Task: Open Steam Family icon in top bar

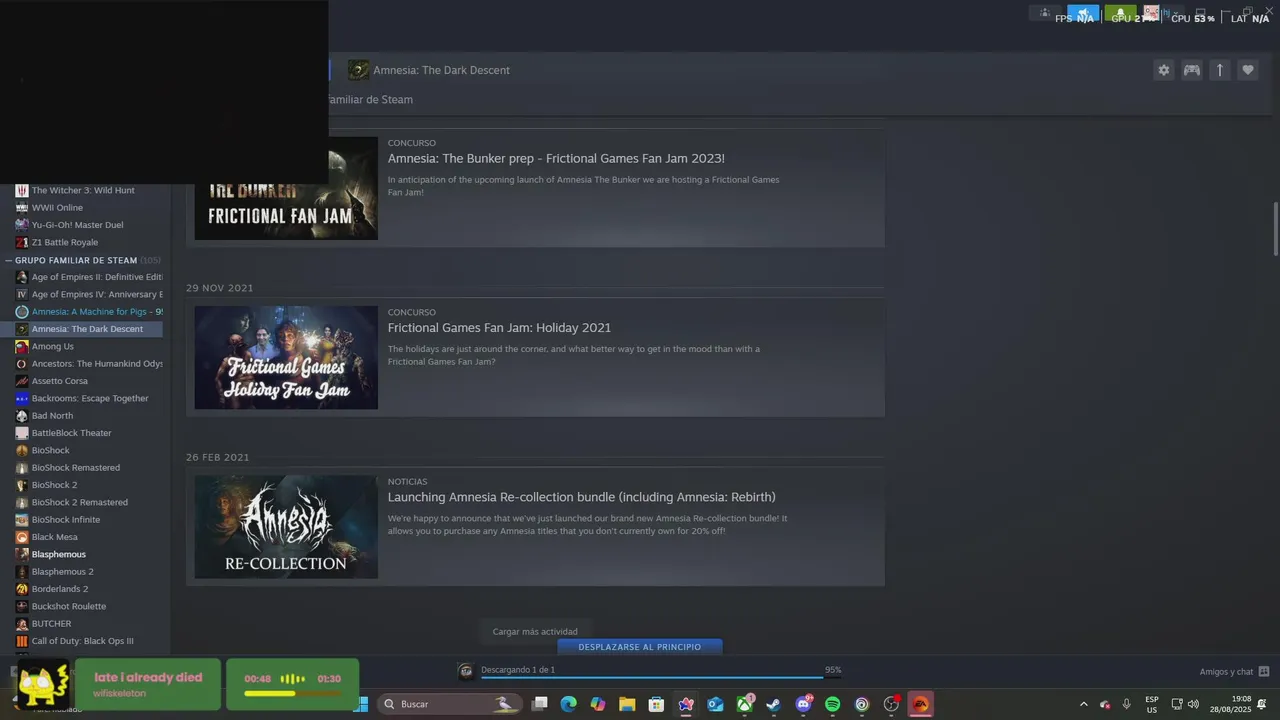Action: pos(1045,13)
